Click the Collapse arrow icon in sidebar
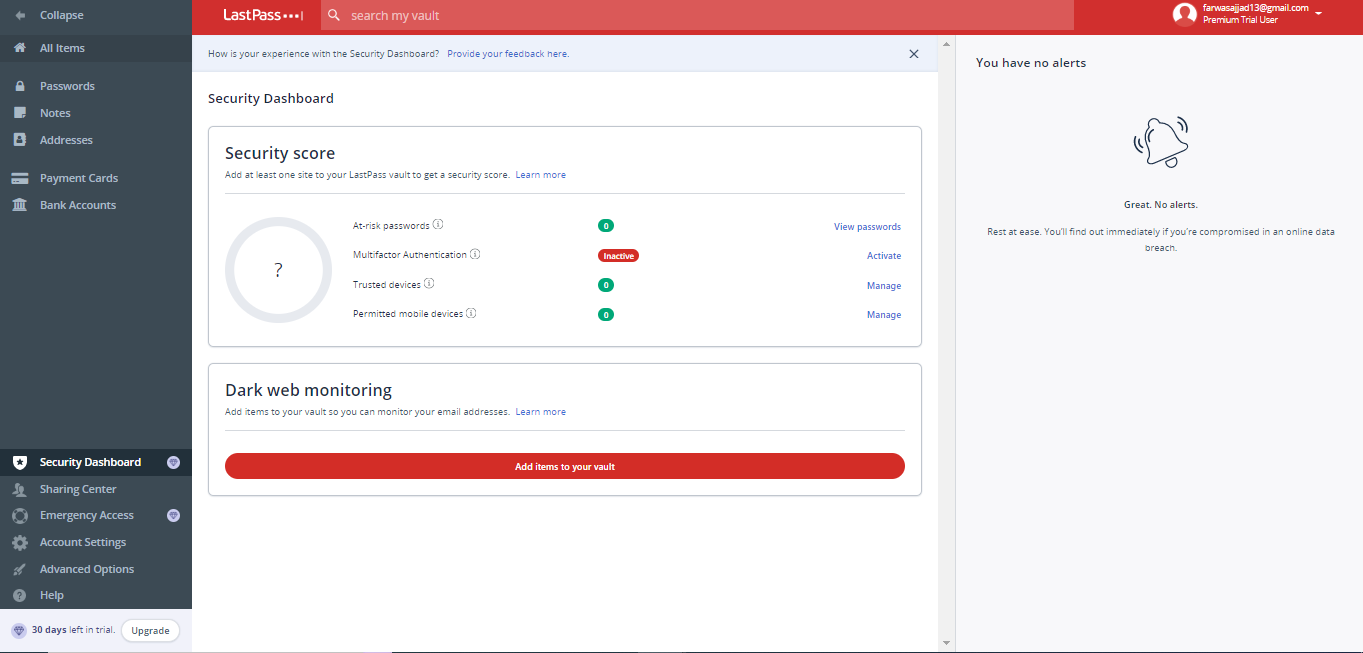The image size is (1363, 653). pyautogui.click(x=20, y=16)
